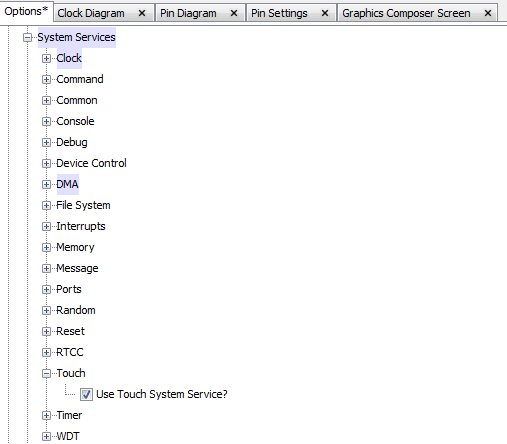Close the Pin Settings tab
Screen dimensions: 507x444
[325, 13]
